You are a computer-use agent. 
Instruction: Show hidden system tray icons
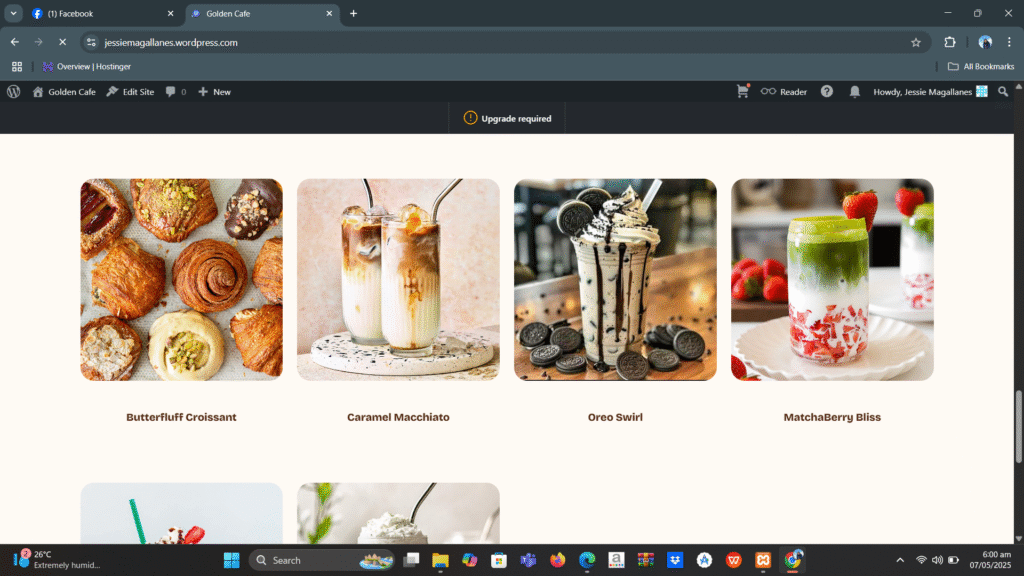(x=899, y=560)
